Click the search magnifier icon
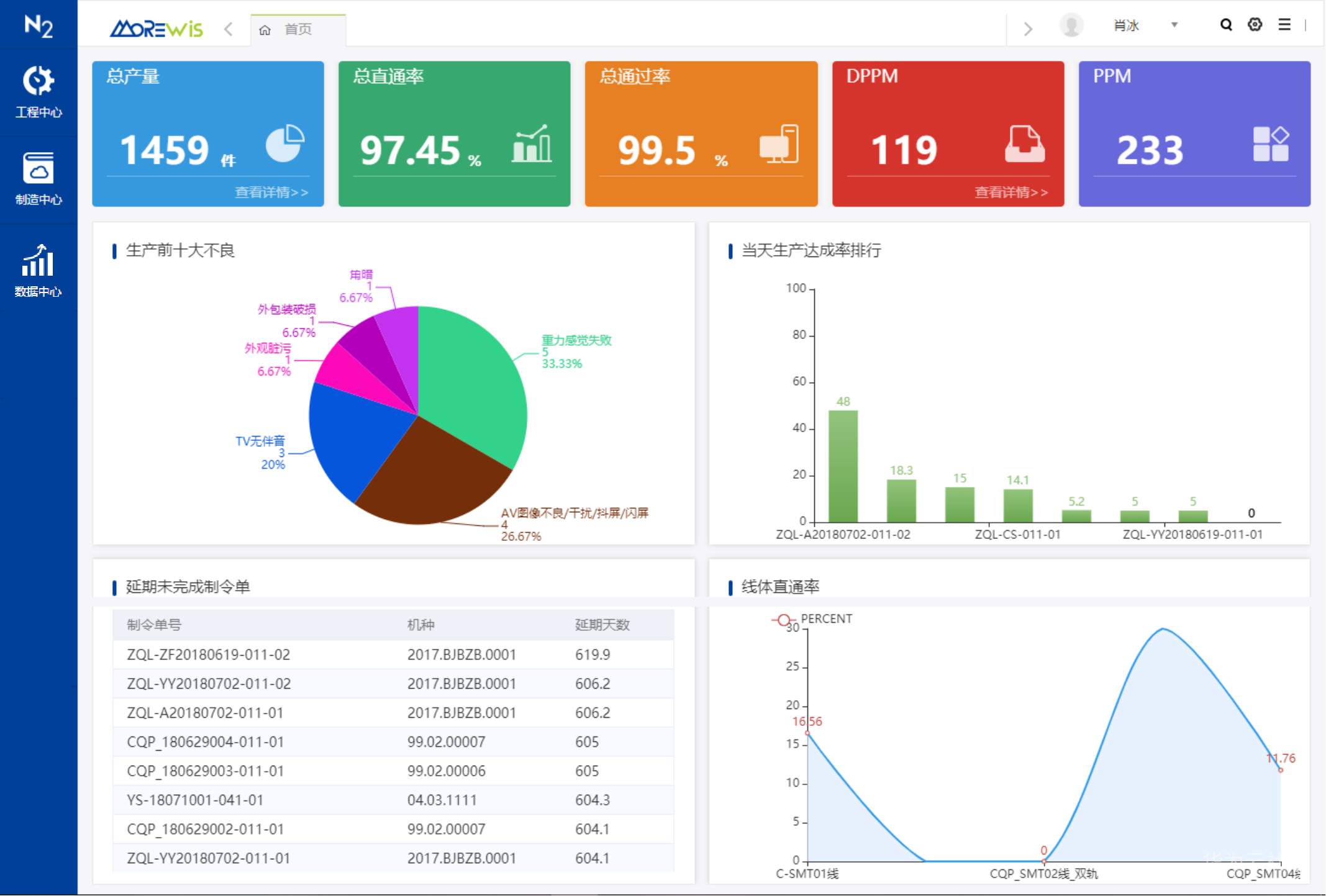The height and width of the screenshot is (896, 1326). click(1225, 25)
